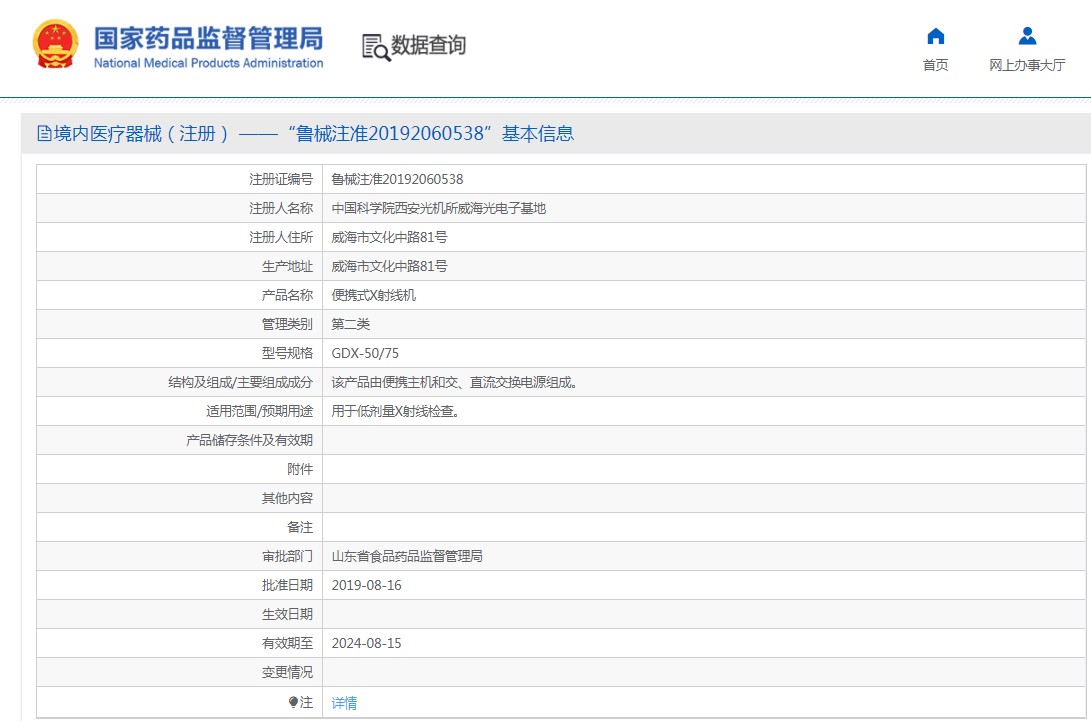This screenshot has height=721, width=1091.
Task: Click the 结构及组成/主要组成成分 label
Action: (241, 382)
